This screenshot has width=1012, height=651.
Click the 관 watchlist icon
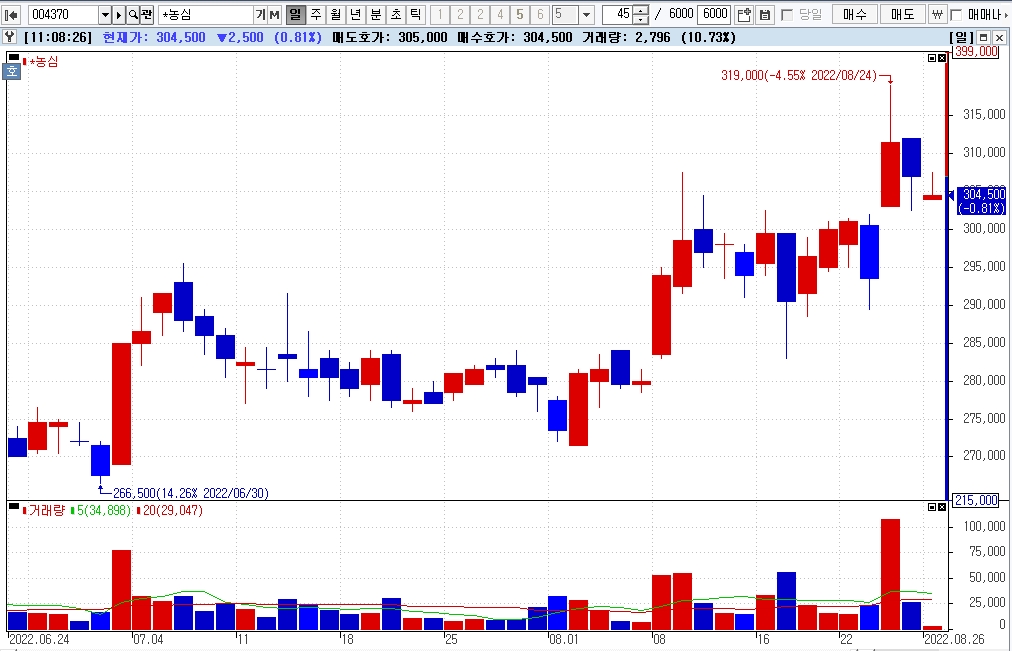pos(147,15)
